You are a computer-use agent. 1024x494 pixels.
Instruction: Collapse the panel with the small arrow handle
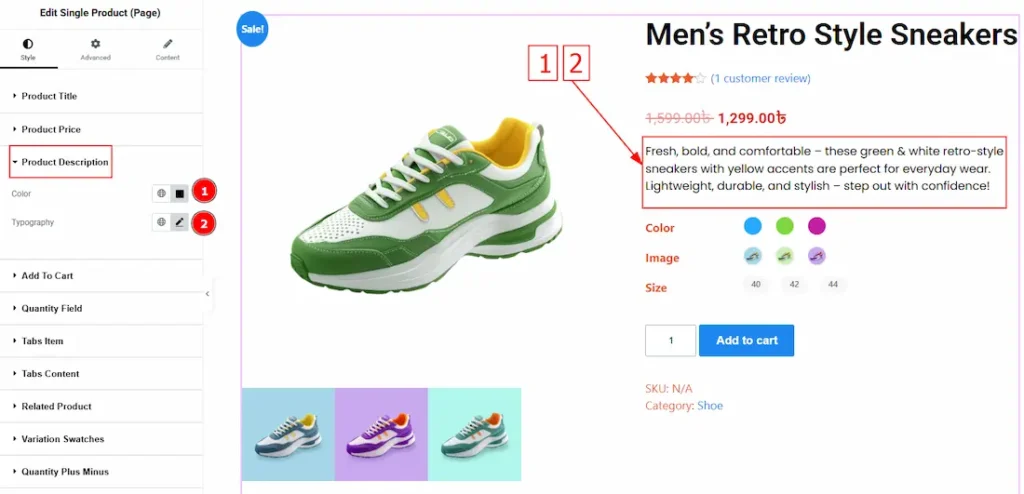click(207, 294)
